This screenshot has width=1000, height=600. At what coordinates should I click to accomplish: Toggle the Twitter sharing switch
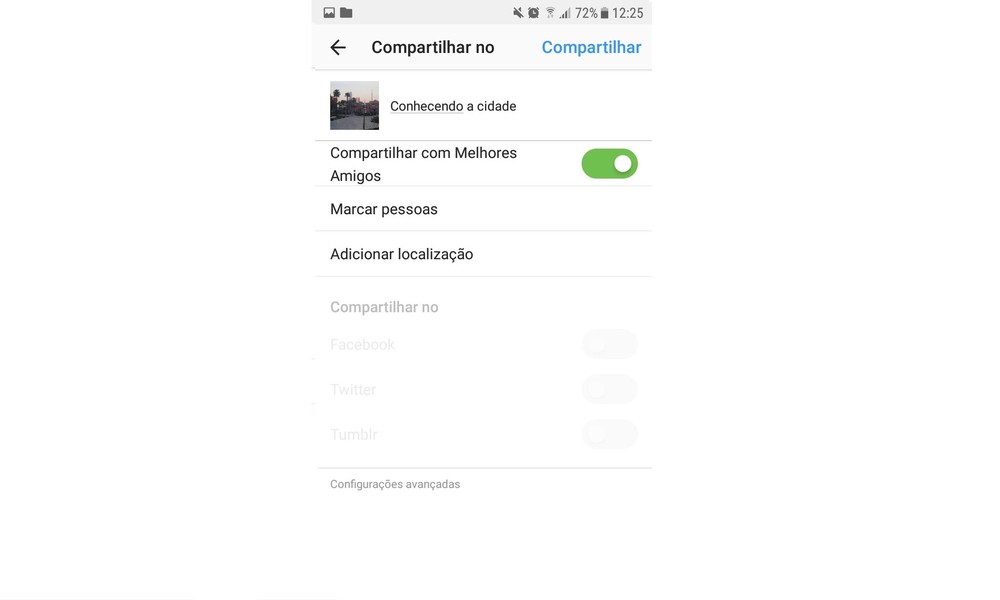pos(609,390)
